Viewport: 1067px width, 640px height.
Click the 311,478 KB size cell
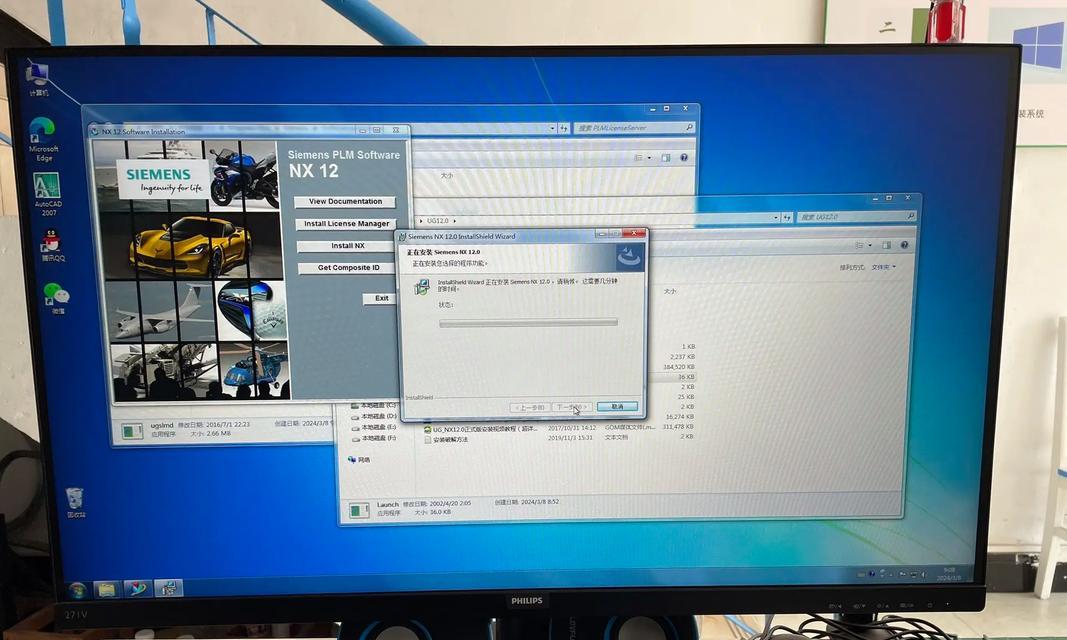[678, 427]
